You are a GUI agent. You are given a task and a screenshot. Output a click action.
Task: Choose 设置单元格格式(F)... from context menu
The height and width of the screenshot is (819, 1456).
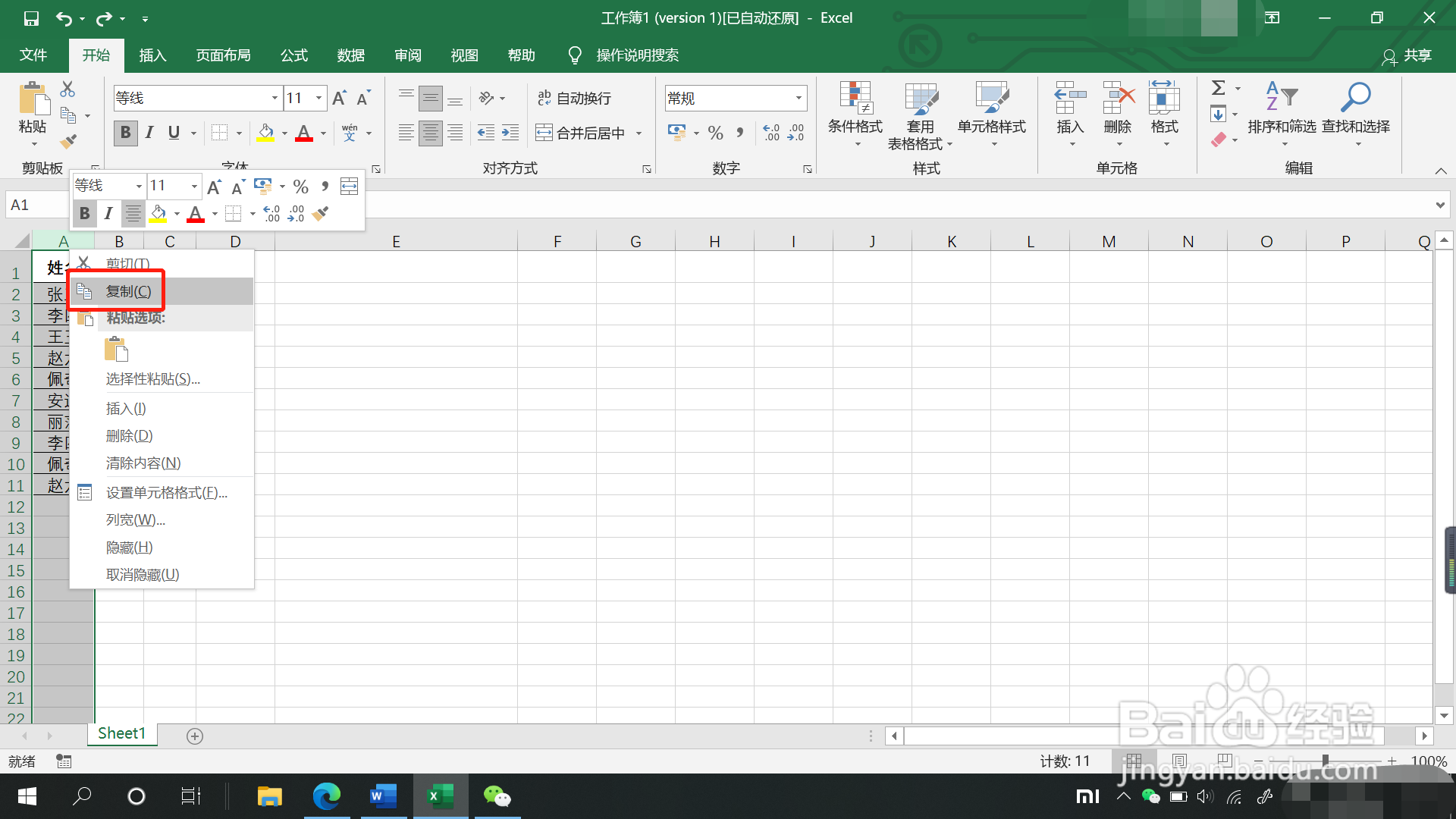click(166, 493)
